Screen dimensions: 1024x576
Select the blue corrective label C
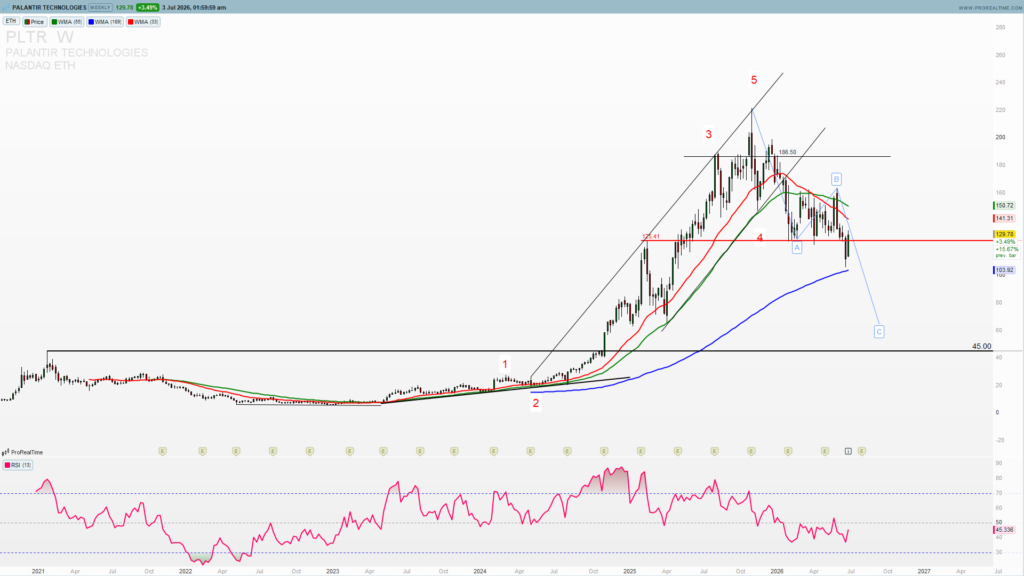coord(879,332)
